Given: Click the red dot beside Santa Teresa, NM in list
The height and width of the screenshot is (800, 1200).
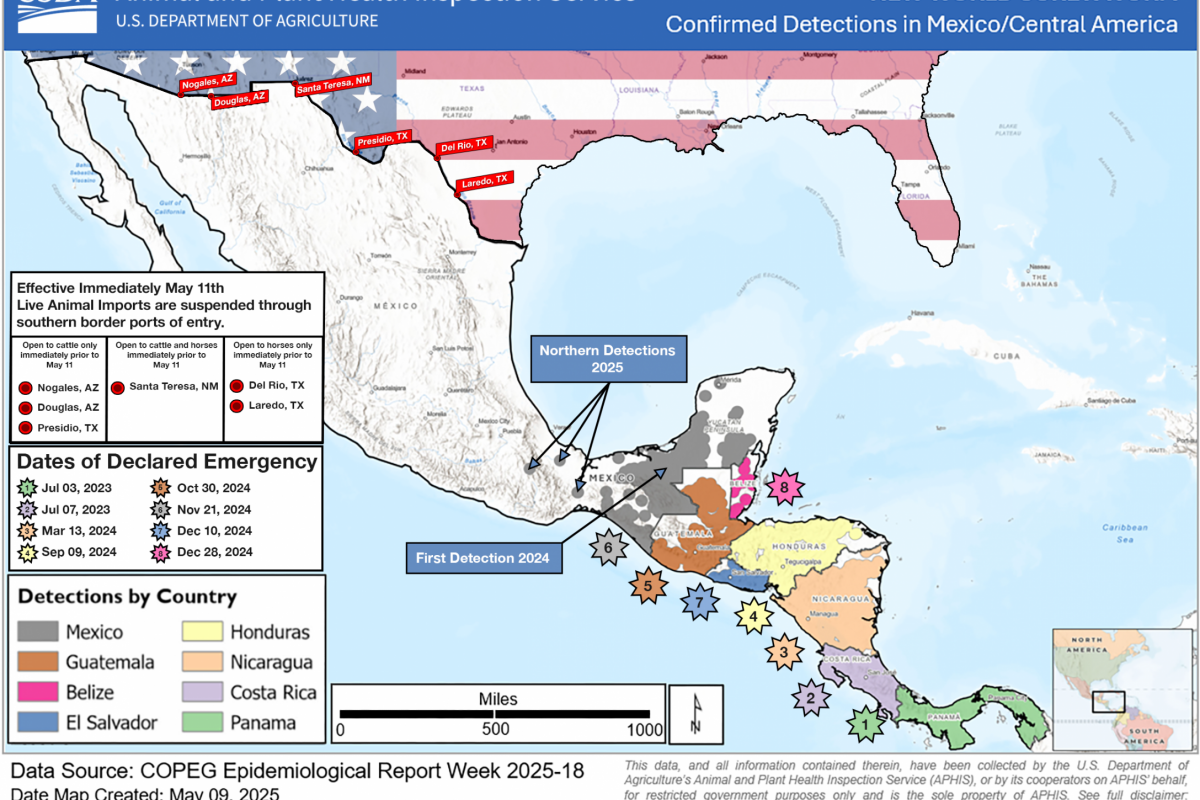Looking at the screenshot, I should click(x=118, y=387).
